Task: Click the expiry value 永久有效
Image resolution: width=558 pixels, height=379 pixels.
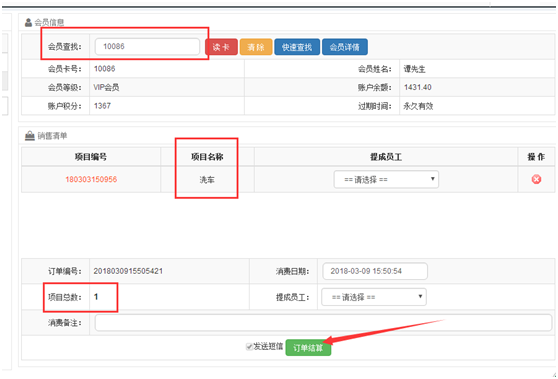Action: pyautogui.click(x=418, y=106)
